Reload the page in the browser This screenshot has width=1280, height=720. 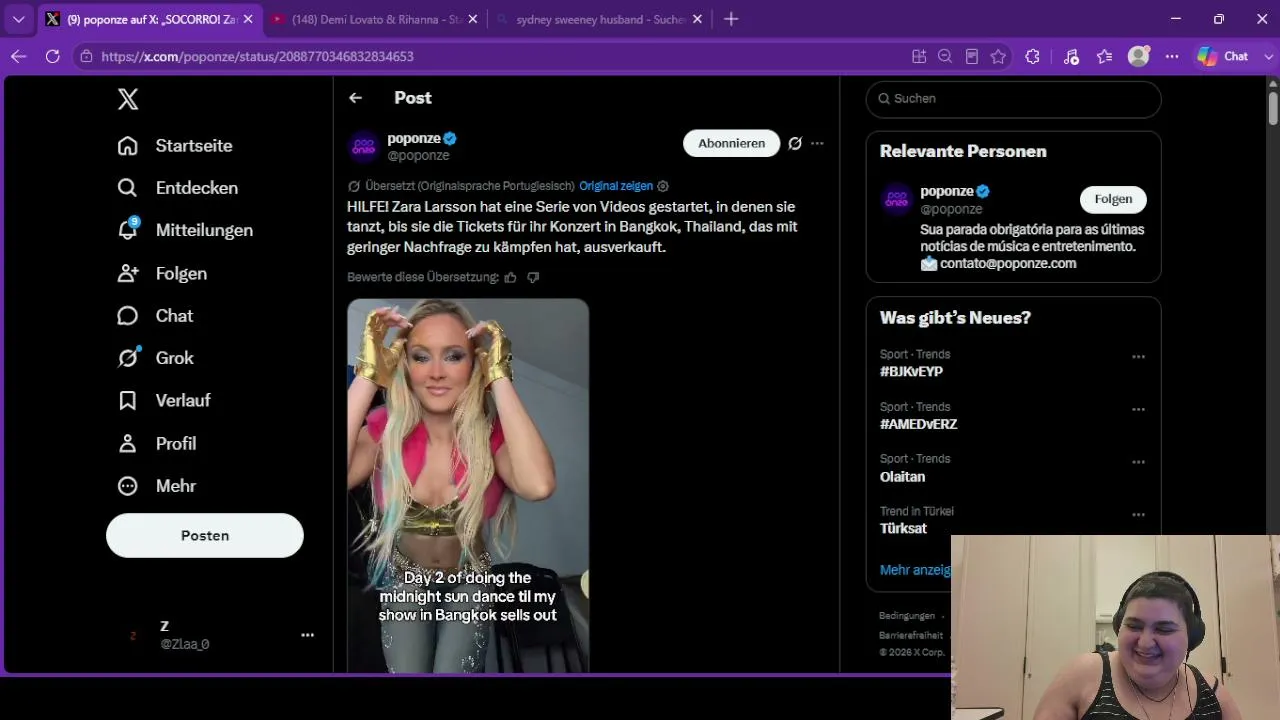click(53, 57)
